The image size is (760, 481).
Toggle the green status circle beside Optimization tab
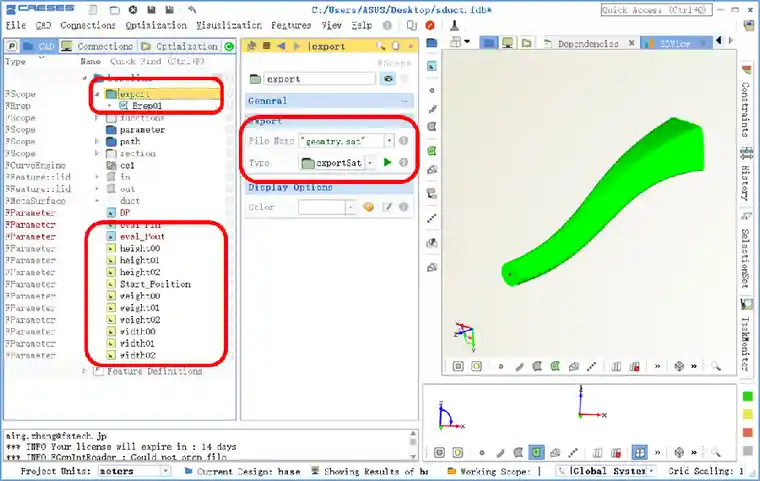point(229,47)
